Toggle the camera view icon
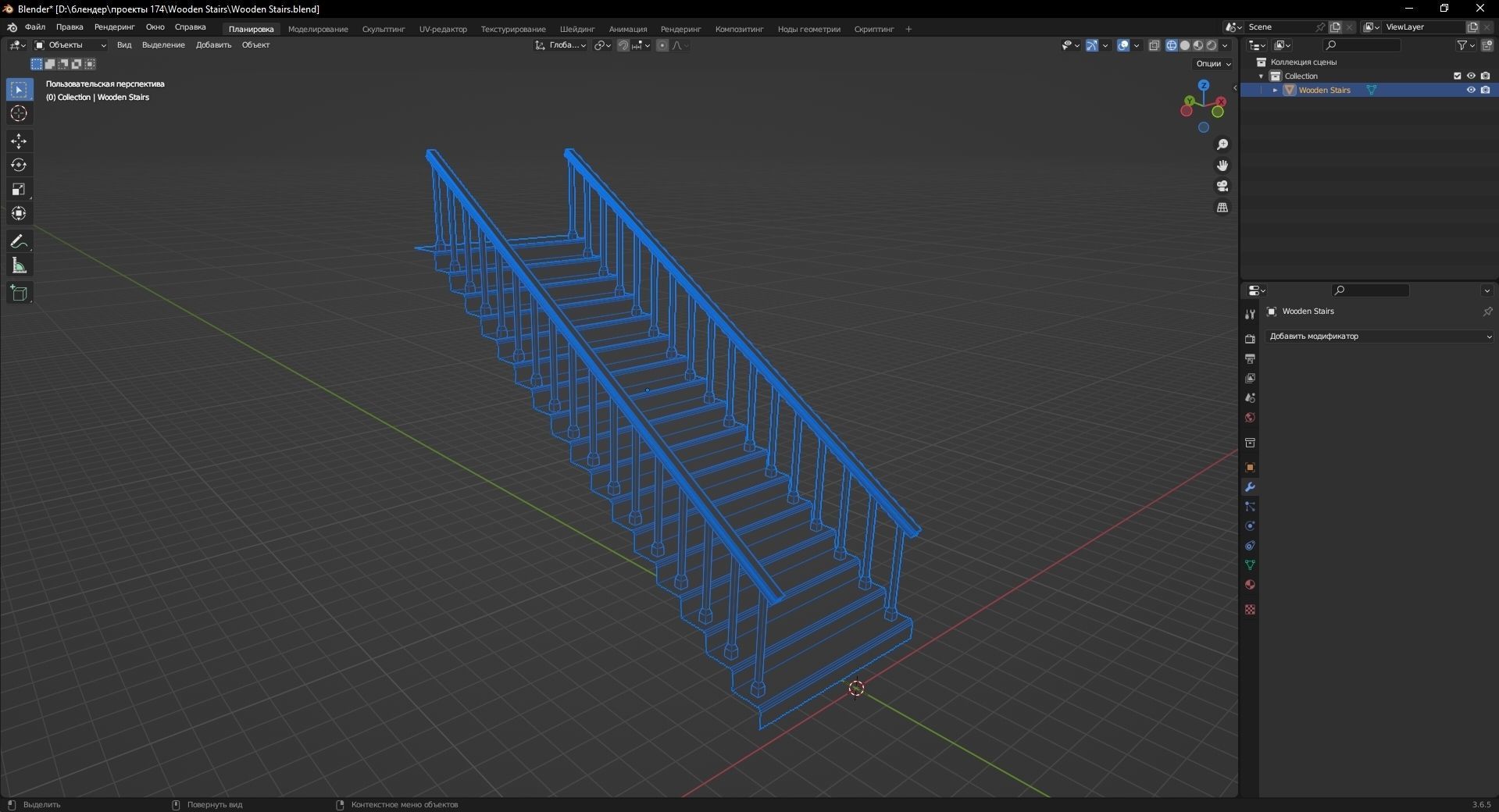1499x812 pixels. (x=1222, y=186)
